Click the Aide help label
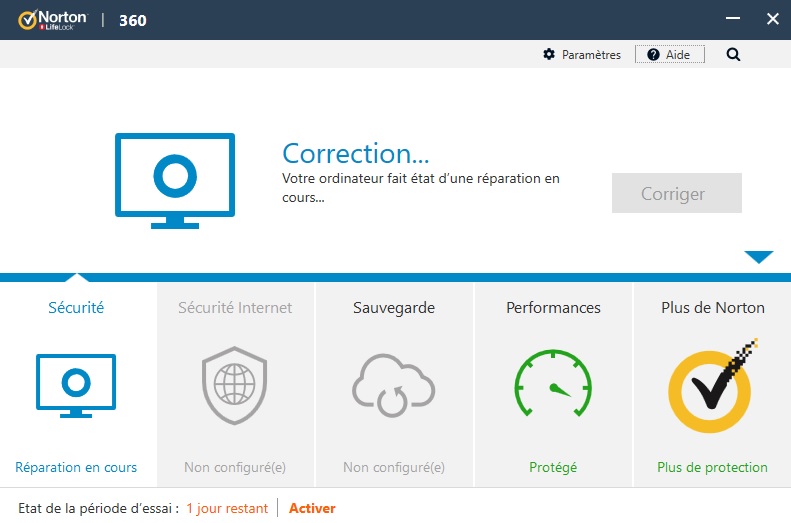791x523 pixels. tap(677, 55)
